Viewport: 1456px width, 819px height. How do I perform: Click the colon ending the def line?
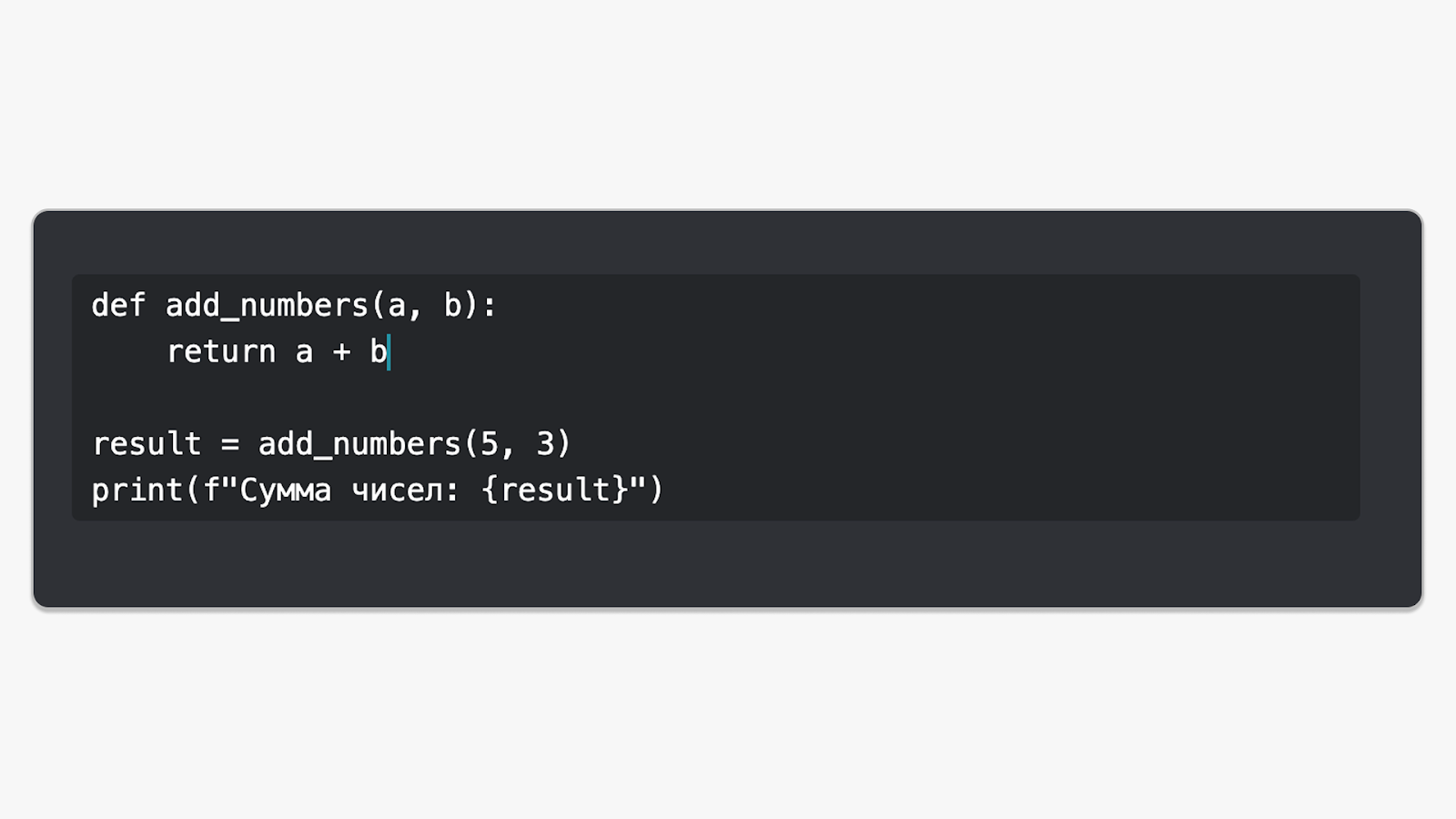pos(490,308)
